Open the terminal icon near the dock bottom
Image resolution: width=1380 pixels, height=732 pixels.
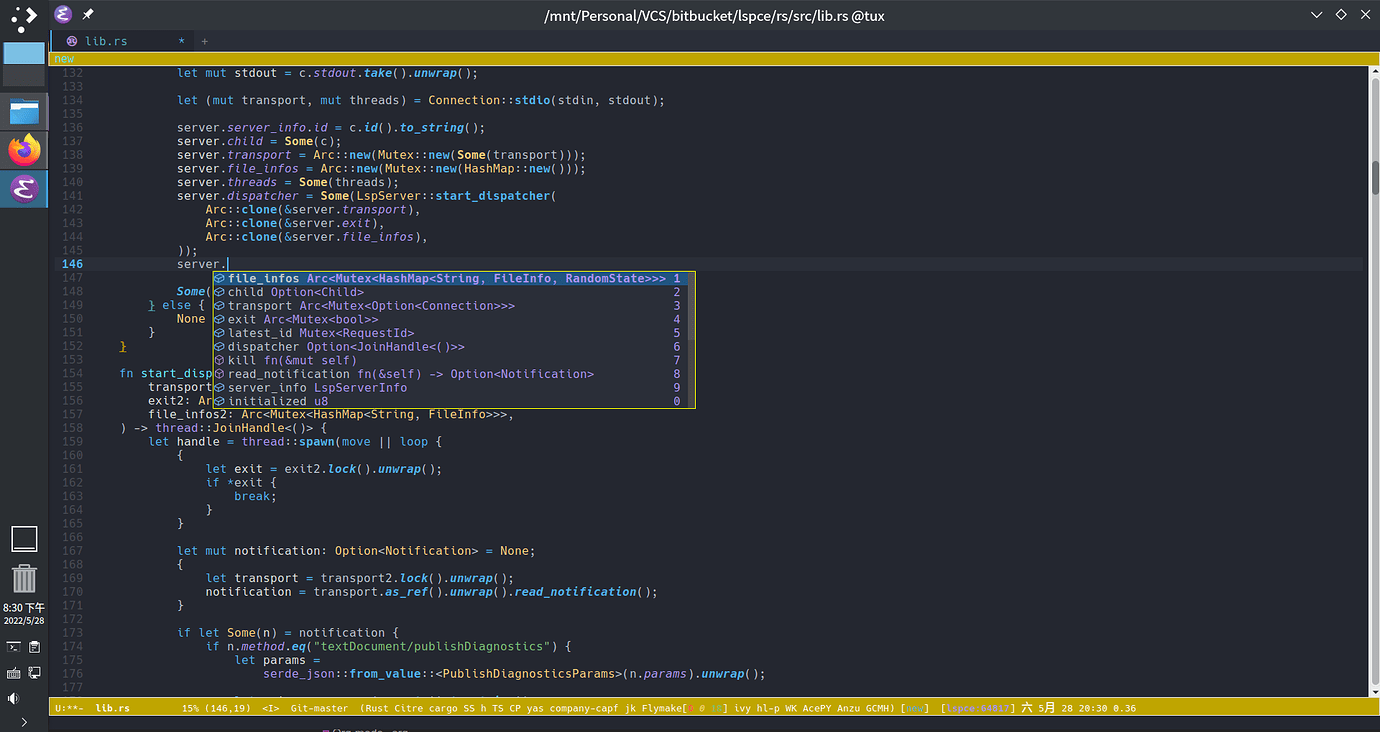(x=15, y=647)
